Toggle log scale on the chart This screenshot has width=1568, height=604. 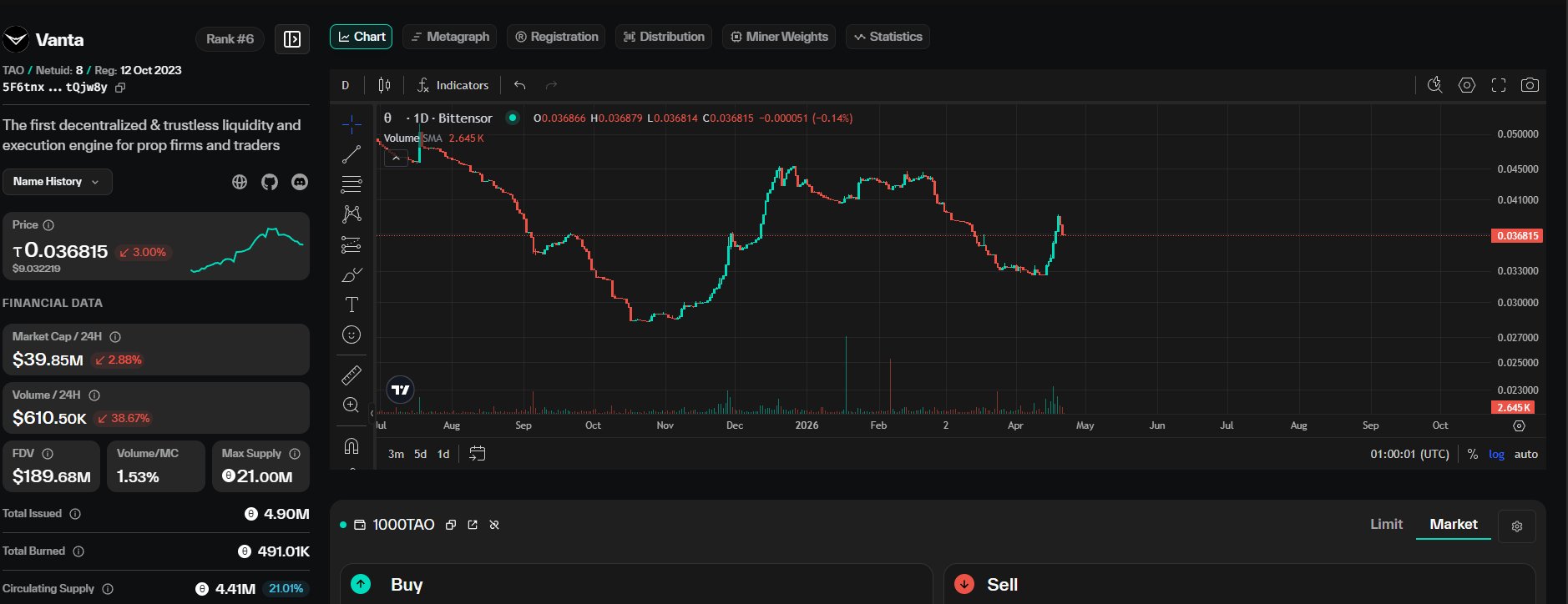click(x=1496, y=454)
